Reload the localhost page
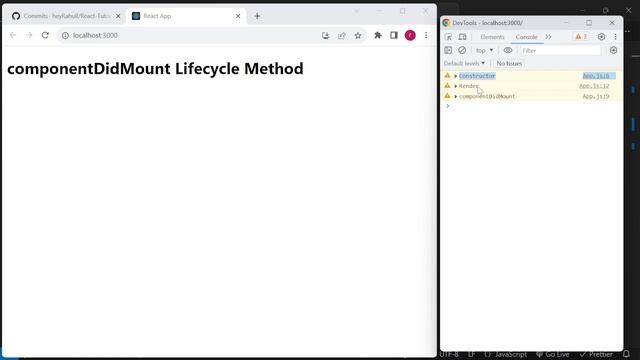640x360 pixels. pyautogui.click(x=45, y=36)
